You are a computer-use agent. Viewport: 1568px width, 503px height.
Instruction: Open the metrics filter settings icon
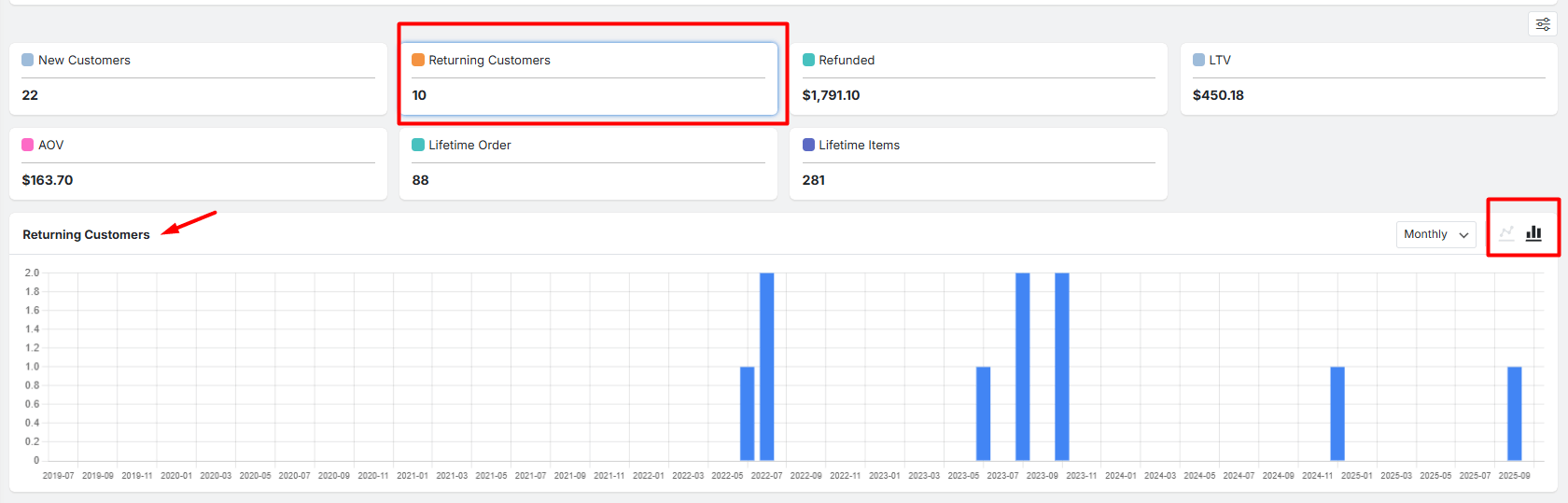click(x=1543, y=24)
